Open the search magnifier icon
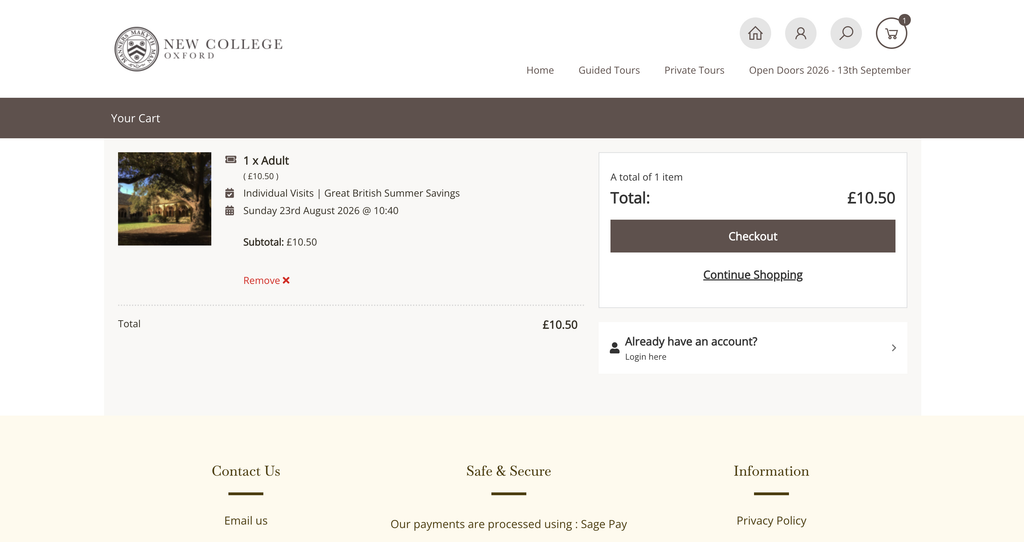The height and width of the screenshot is (542, 1024). [846, 33]
